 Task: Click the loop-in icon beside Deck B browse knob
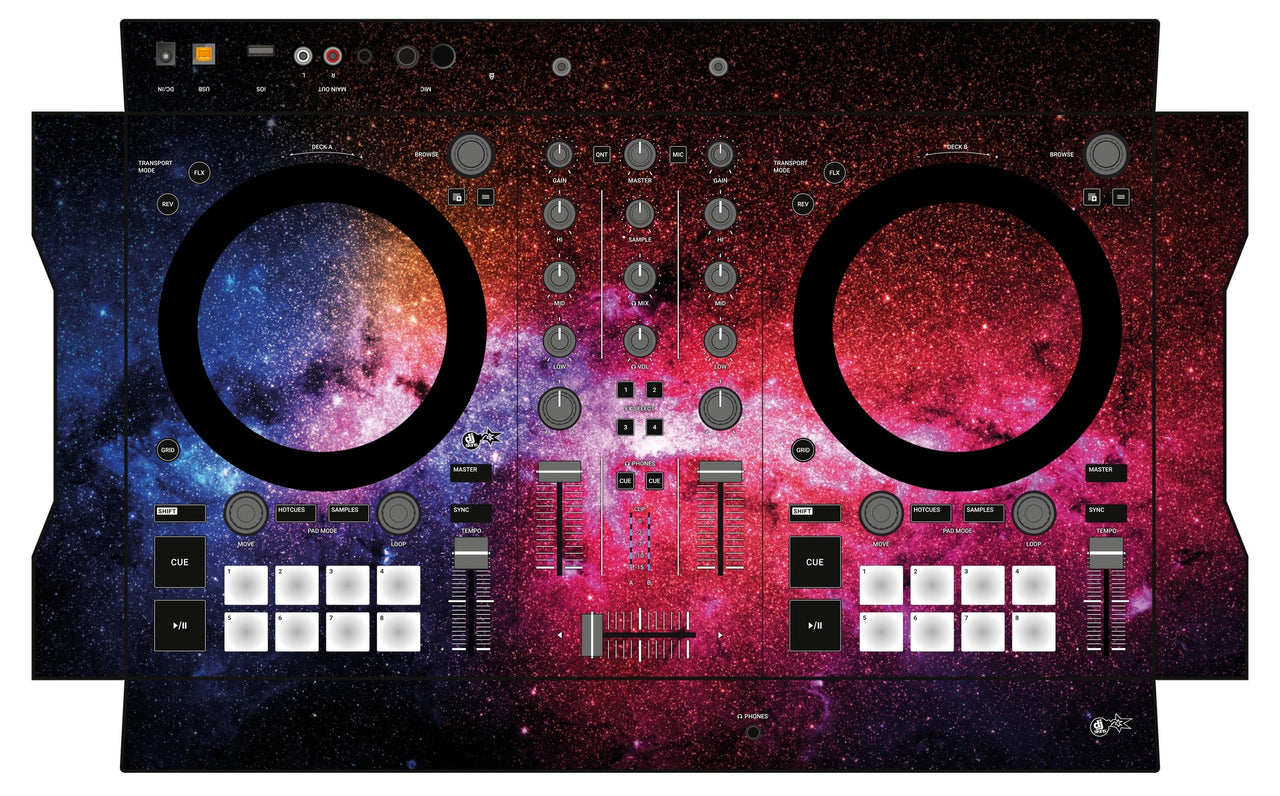(1092, 196)
